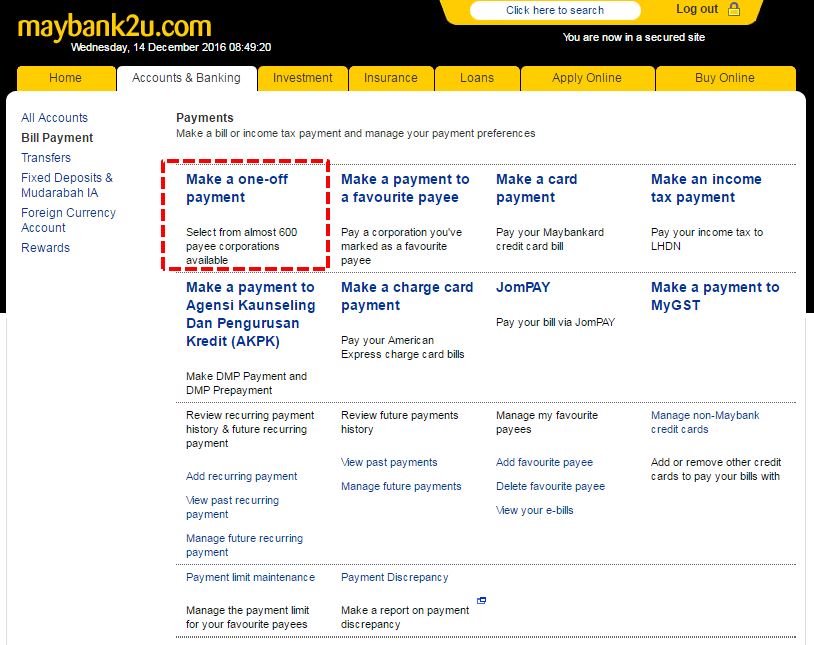Open the popup icon next to Payment Discrepancy
The image size is (814, 645).
[x=482, y=600]
